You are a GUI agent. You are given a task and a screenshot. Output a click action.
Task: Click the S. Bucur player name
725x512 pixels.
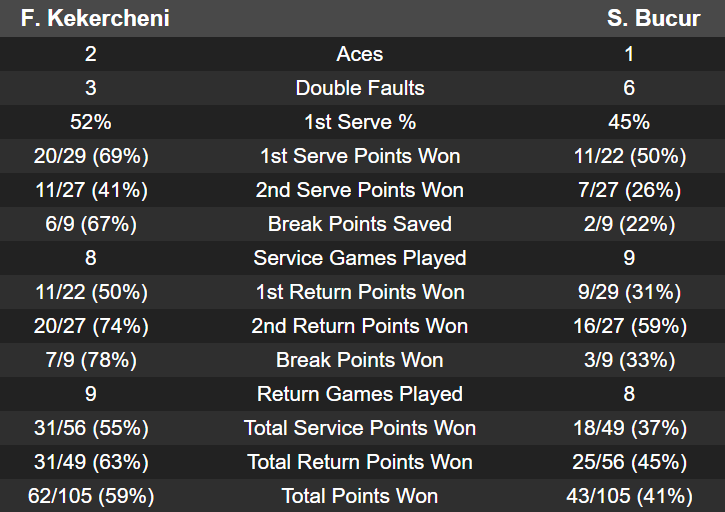(x=654, y=19)
